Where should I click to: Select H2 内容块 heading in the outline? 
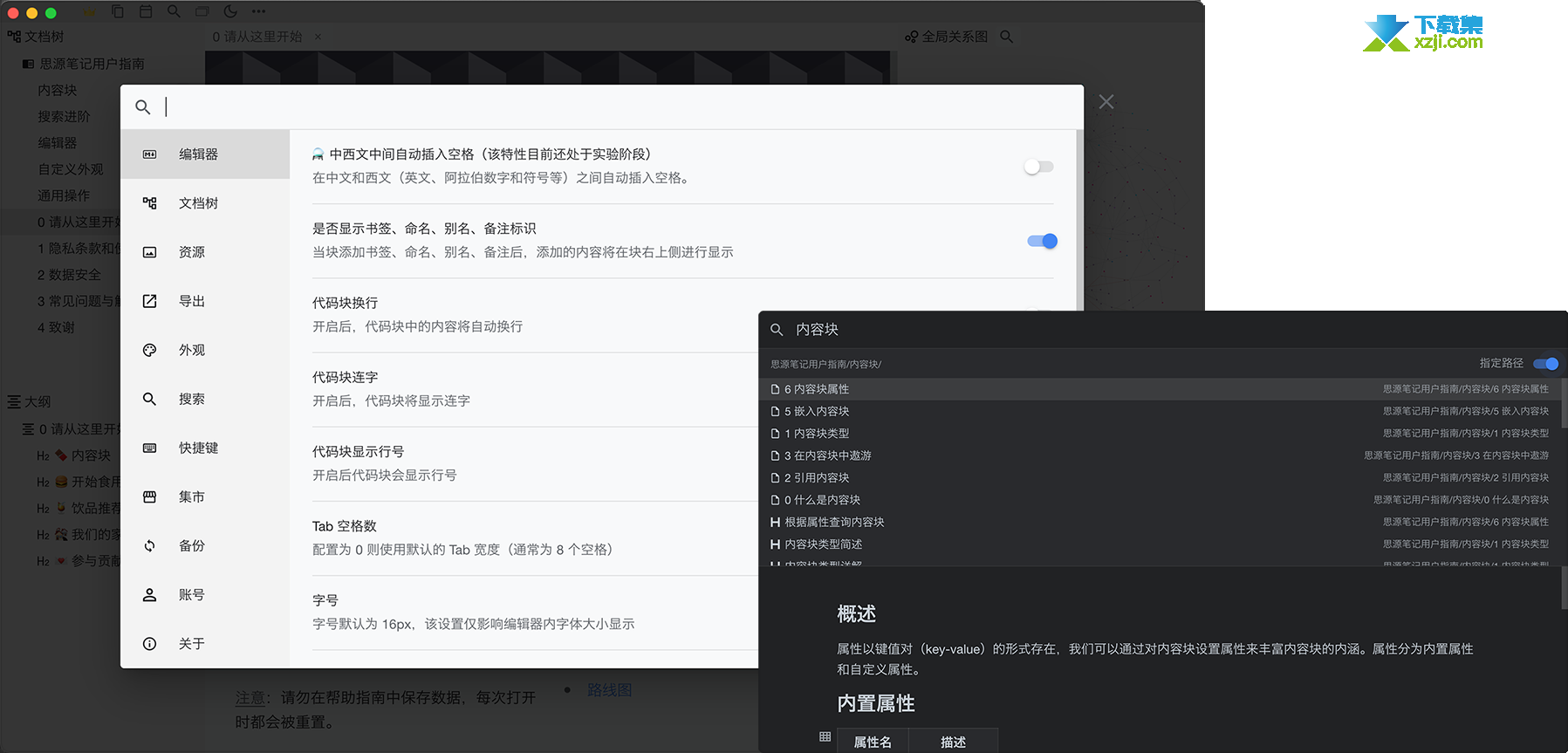click(x=74, y=455)
